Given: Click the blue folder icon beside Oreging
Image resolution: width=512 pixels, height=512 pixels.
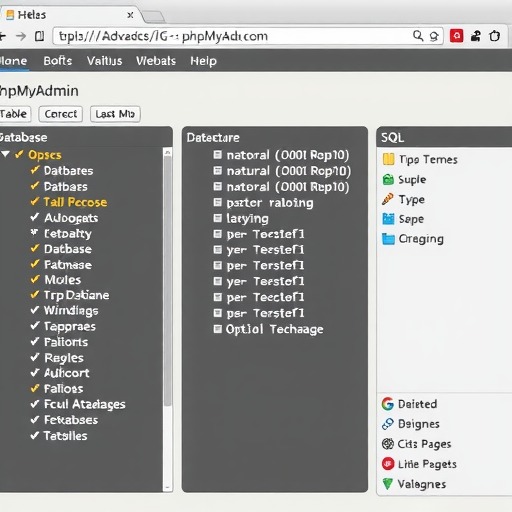Looking at the screenshot, I should 388,239.
